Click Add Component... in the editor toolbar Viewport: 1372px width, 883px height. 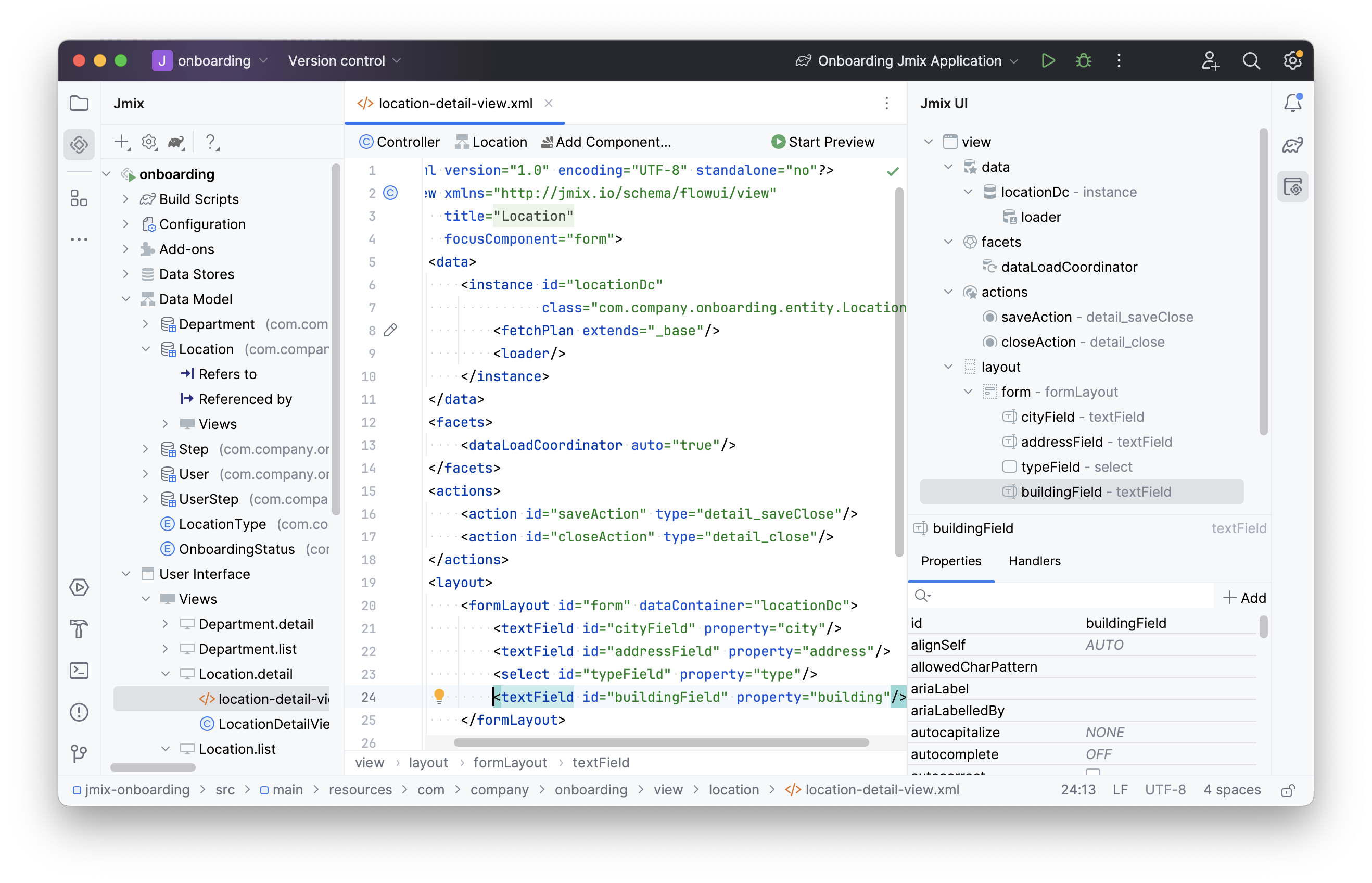click(606, 142)
